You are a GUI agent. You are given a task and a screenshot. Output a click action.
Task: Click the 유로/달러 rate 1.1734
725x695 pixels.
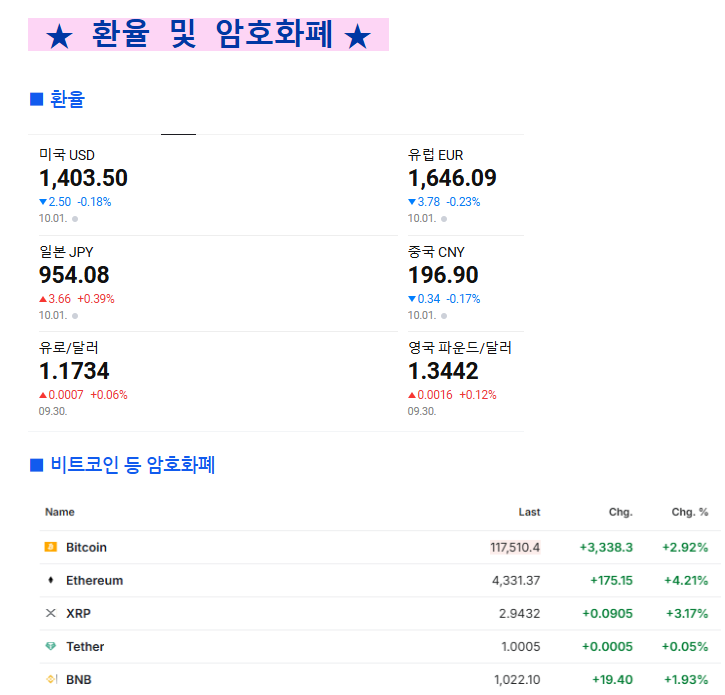(74, 371)
